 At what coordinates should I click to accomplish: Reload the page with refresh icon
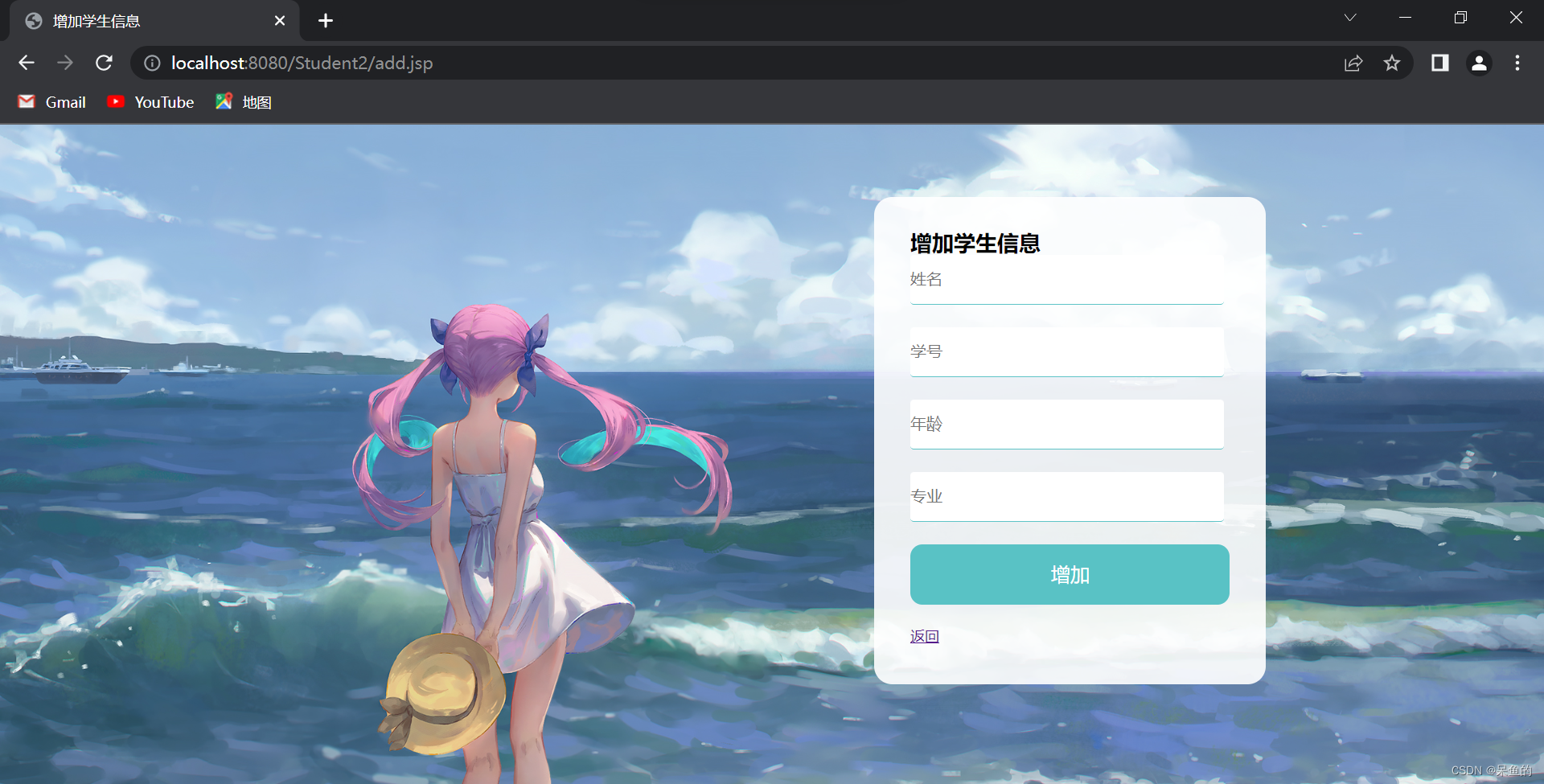click(104, 63)
